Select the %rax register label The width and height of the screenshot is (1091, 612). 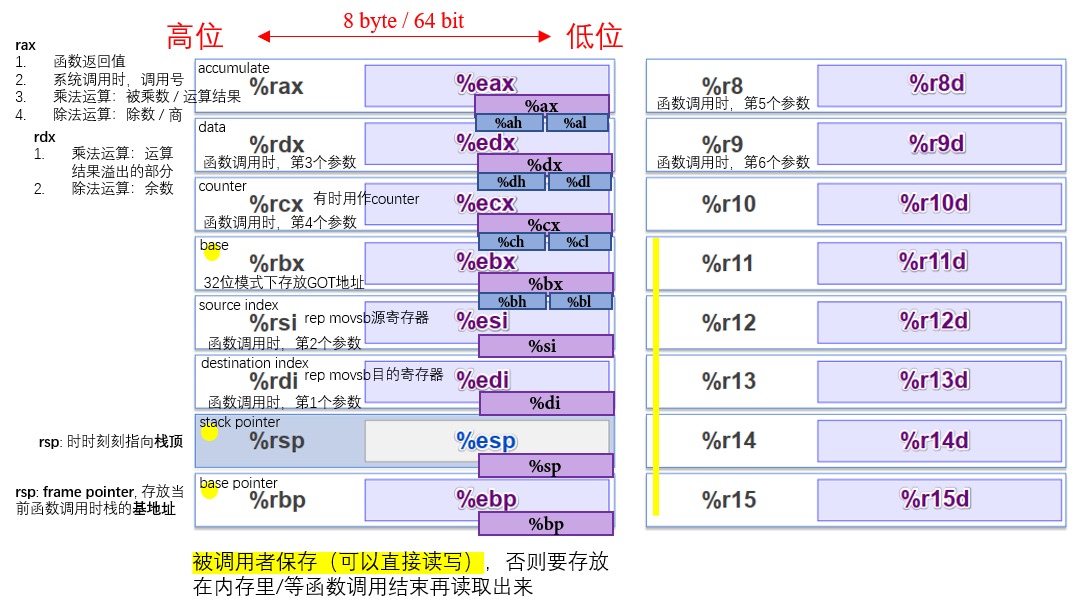(x=276, y=86)
